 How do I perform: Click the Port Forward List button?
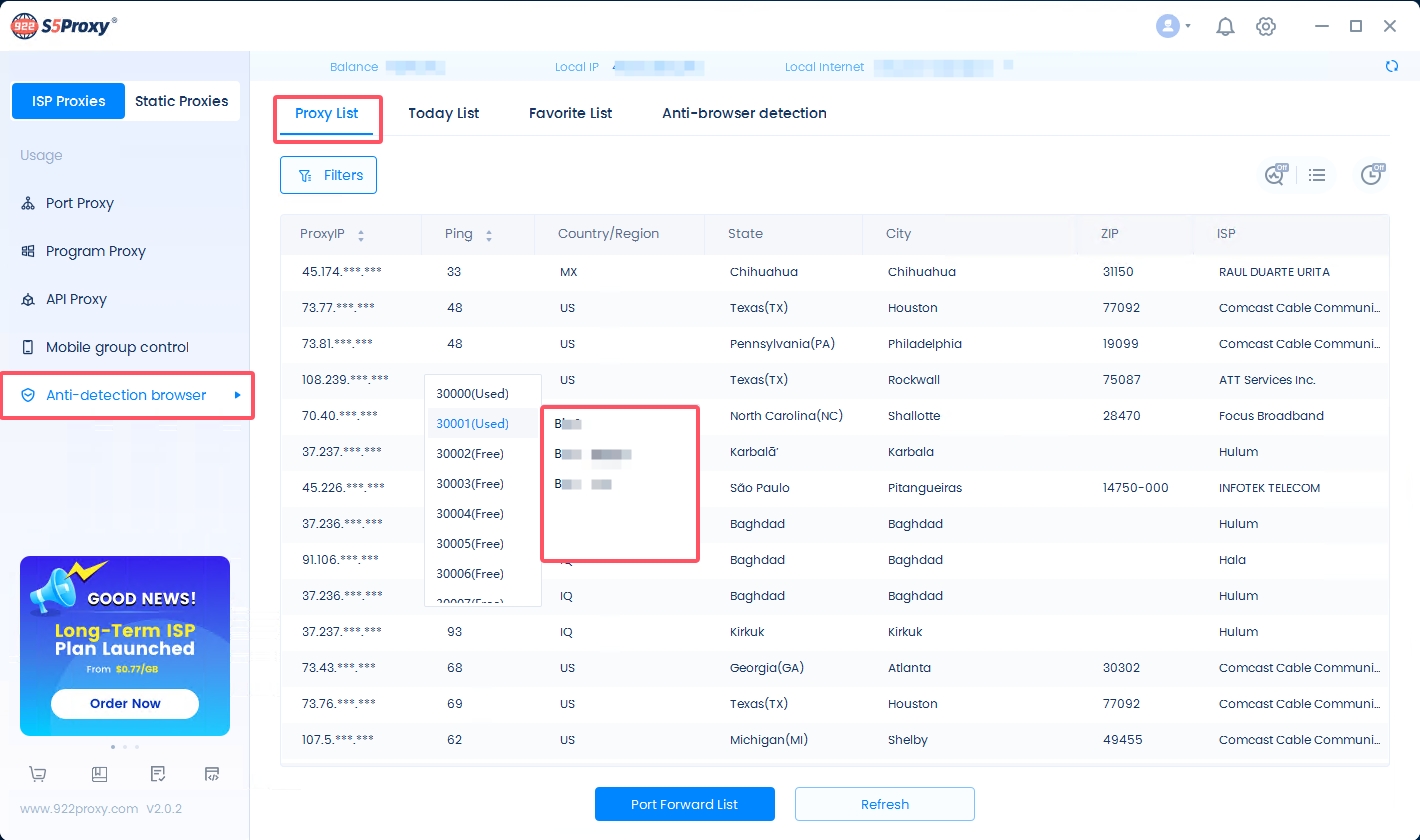(684, 804)
